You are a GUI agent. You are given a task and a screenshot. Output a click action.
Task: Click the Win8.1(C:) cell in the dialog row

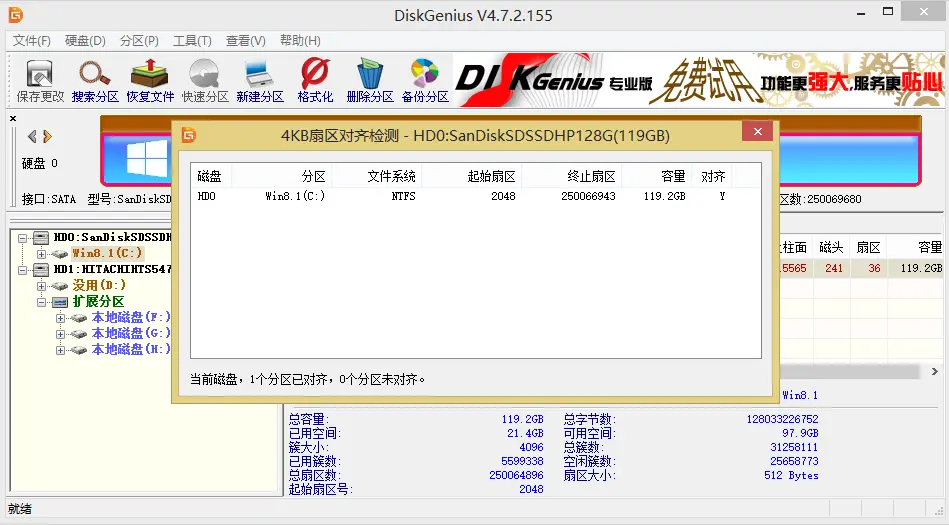click(295, 196)
